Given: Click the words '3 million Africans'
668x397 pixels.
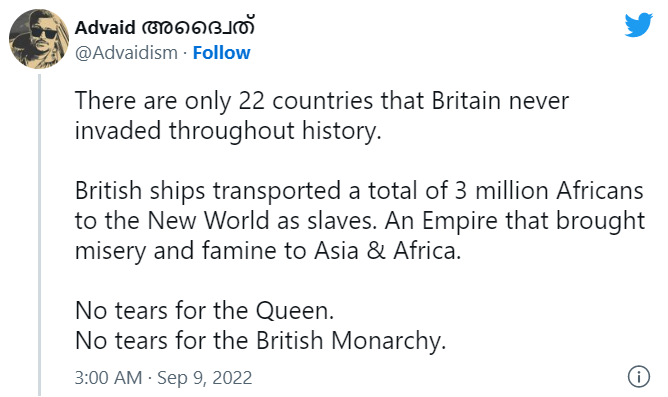Looking at the screenshot, I should pyautogui.click(x=549, y=190).
